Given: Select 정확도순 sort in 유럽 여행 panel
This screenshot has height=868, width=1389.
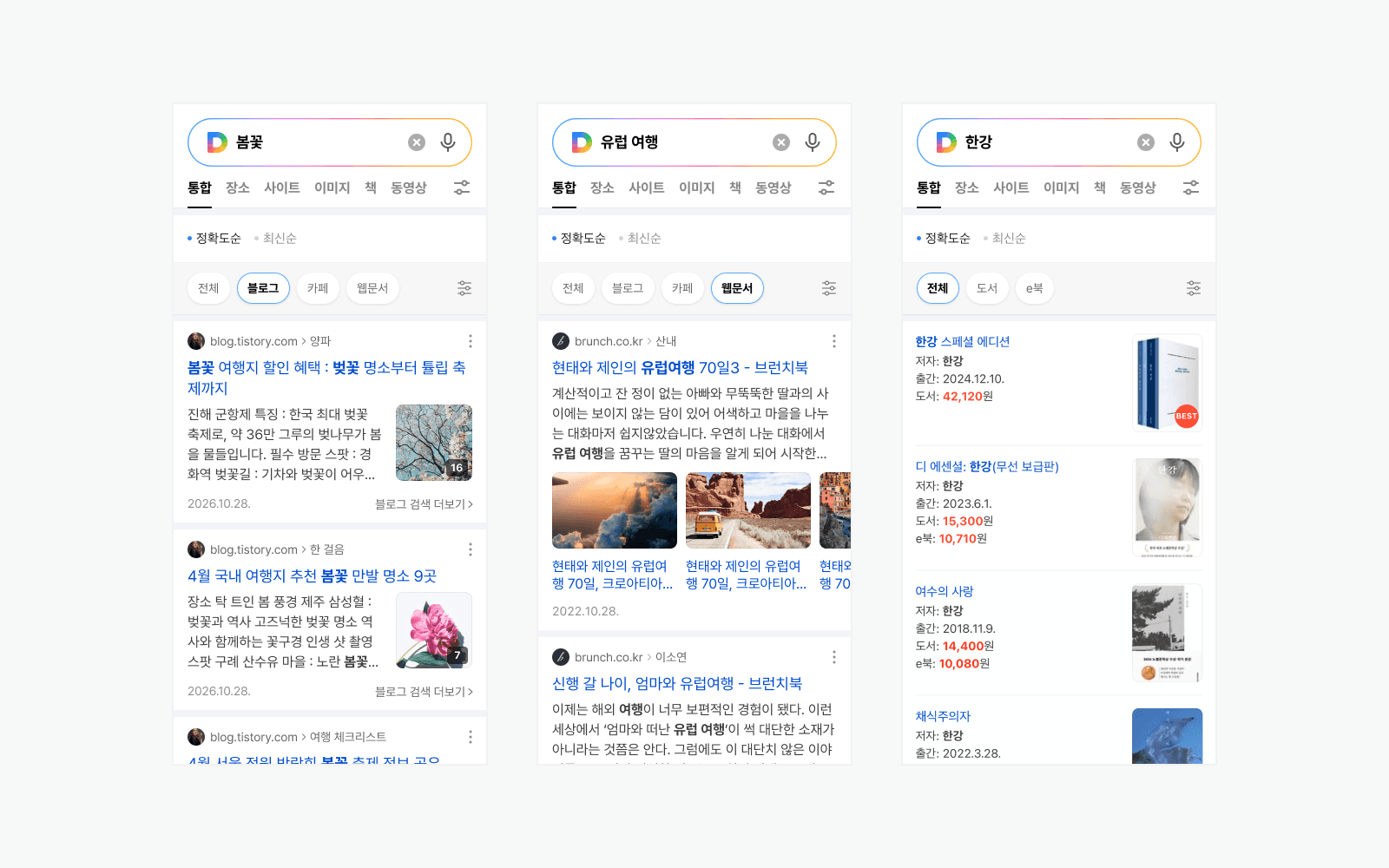Looking at the screenshot, I should pyautogui.click(x=582, y=239).
